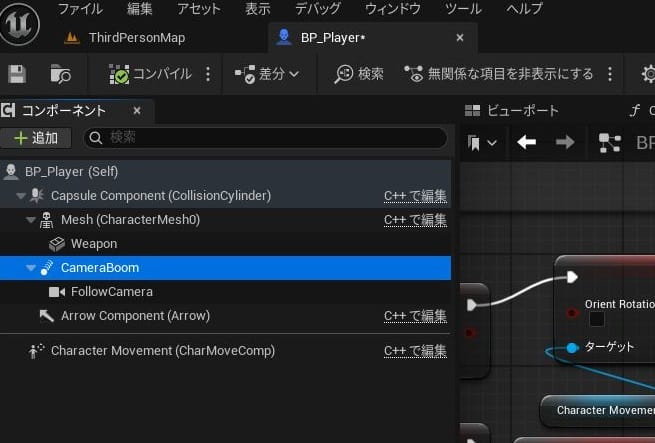
Task: Select BP_Player (Self) root row
Action: [x=226, y=172]
